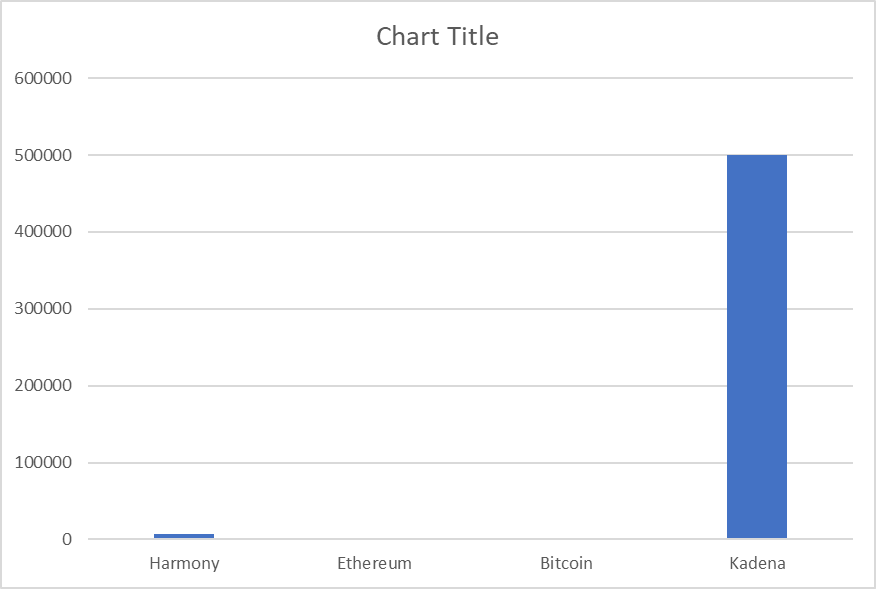Select the Kadena label below the bar
The image size is (876, 589).
point(757,563)
